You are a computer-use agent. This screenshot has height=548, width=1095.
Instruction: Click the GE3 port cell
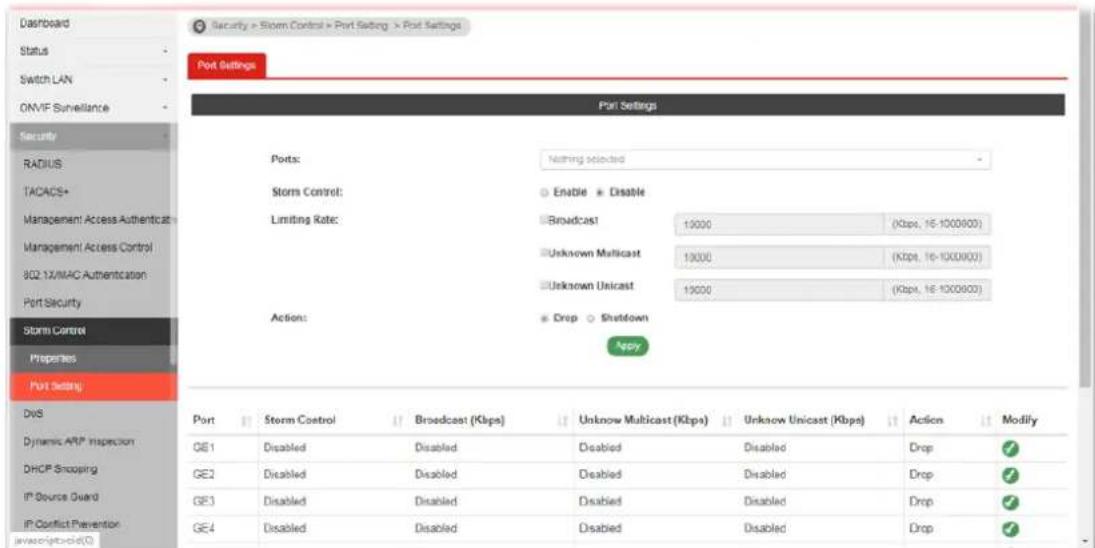223,502
